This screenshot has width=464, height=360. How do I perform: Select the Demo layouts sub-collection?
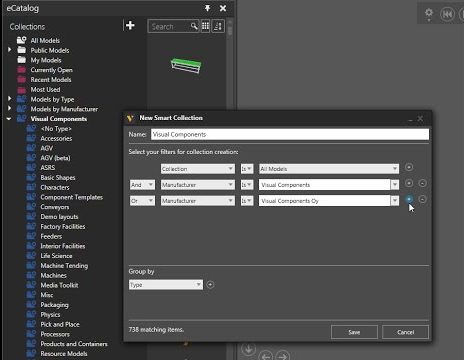tap(59, 217)
